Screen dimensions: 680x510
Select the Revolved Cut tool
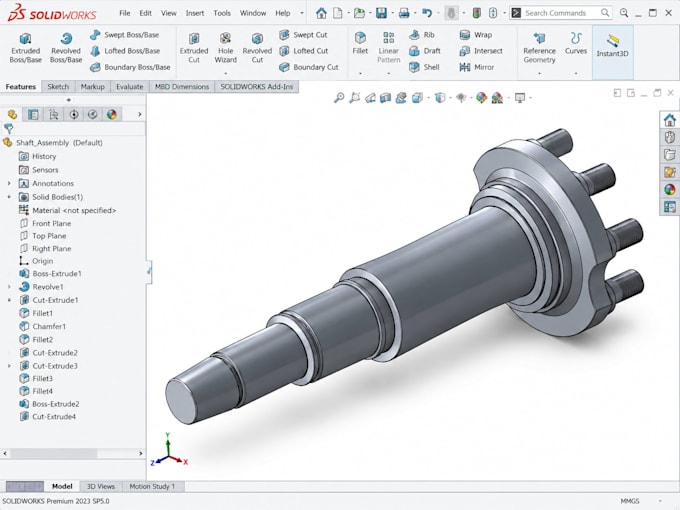point(257,48)
